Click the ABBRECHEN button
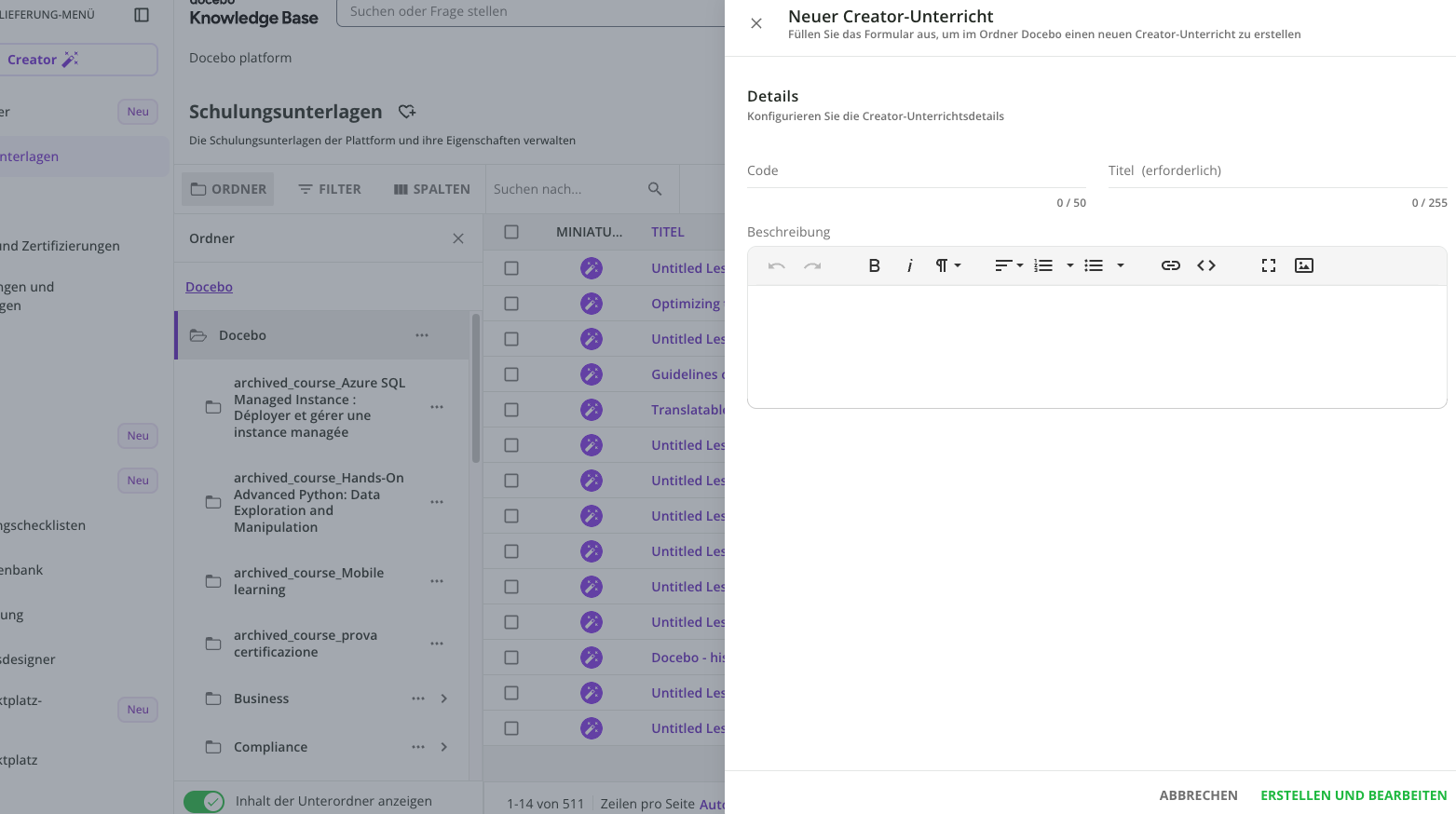Screen dimensions: 1456x814 pos(1199,795)
